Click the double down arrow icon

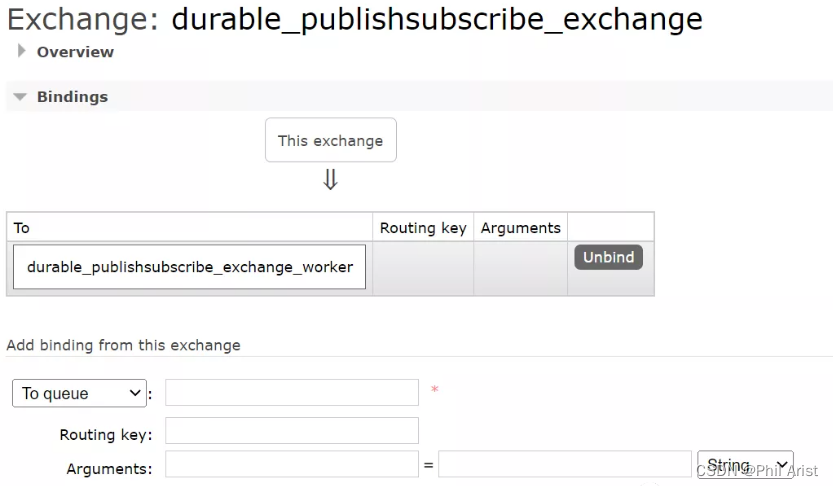point(330,180)
